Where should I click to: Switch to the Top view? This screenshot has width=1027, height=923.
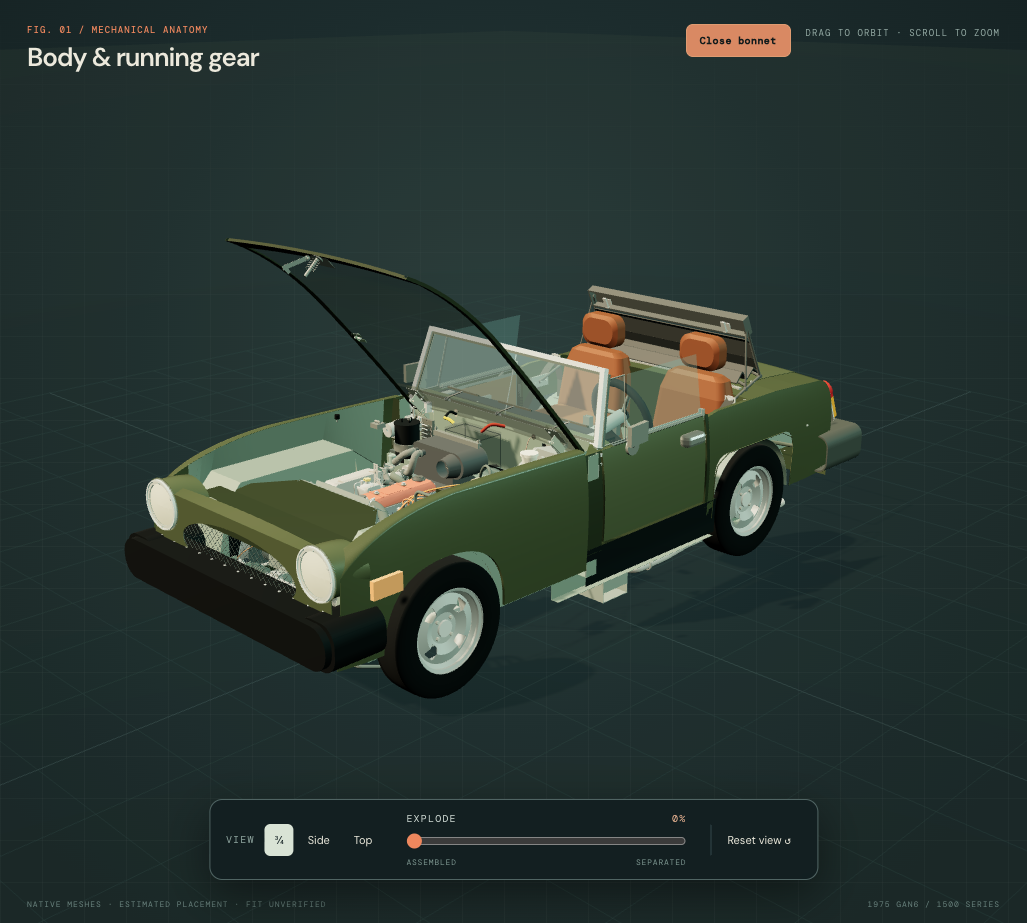pyautogui.click(x=363, y=840)
